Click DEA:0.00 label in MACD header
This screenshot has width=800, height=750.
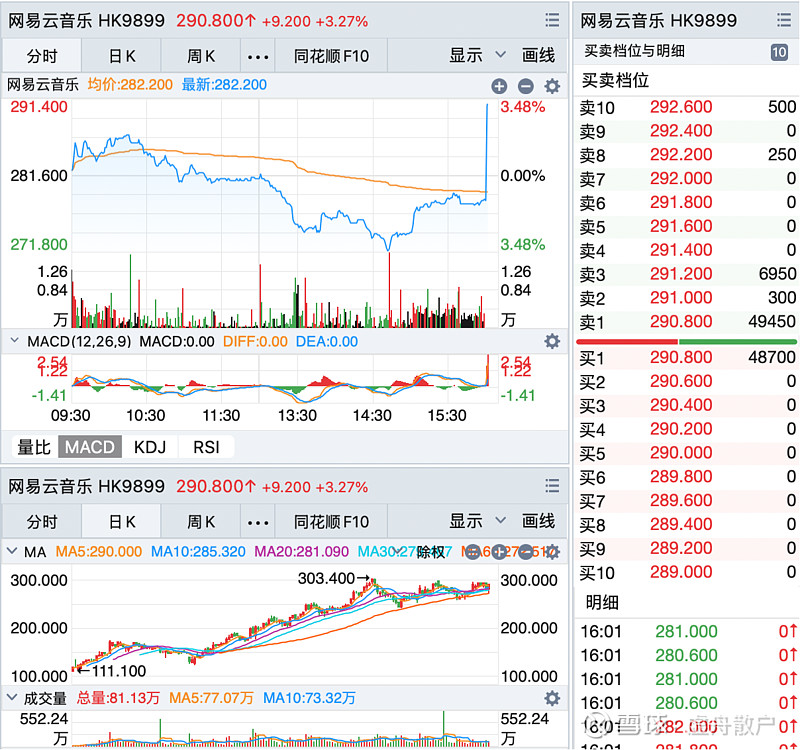pyautogui.click(x=327, y=341)
